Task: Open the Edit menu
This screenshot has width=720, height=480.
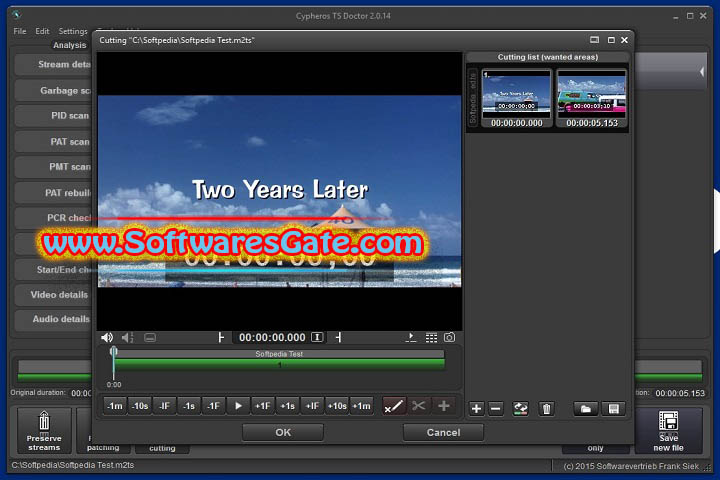Action: pos(42,31)
